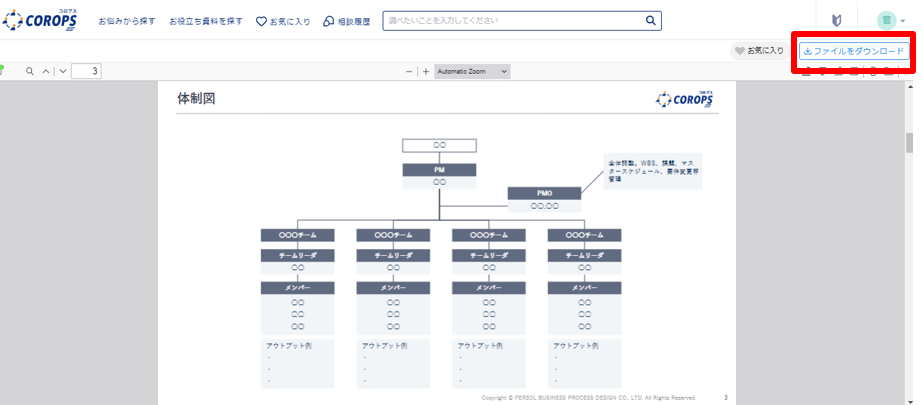Expand the user avatar account menu
The width and height of the screenshot is (922, 405).
pyautogui.click(x=890, y=20)
